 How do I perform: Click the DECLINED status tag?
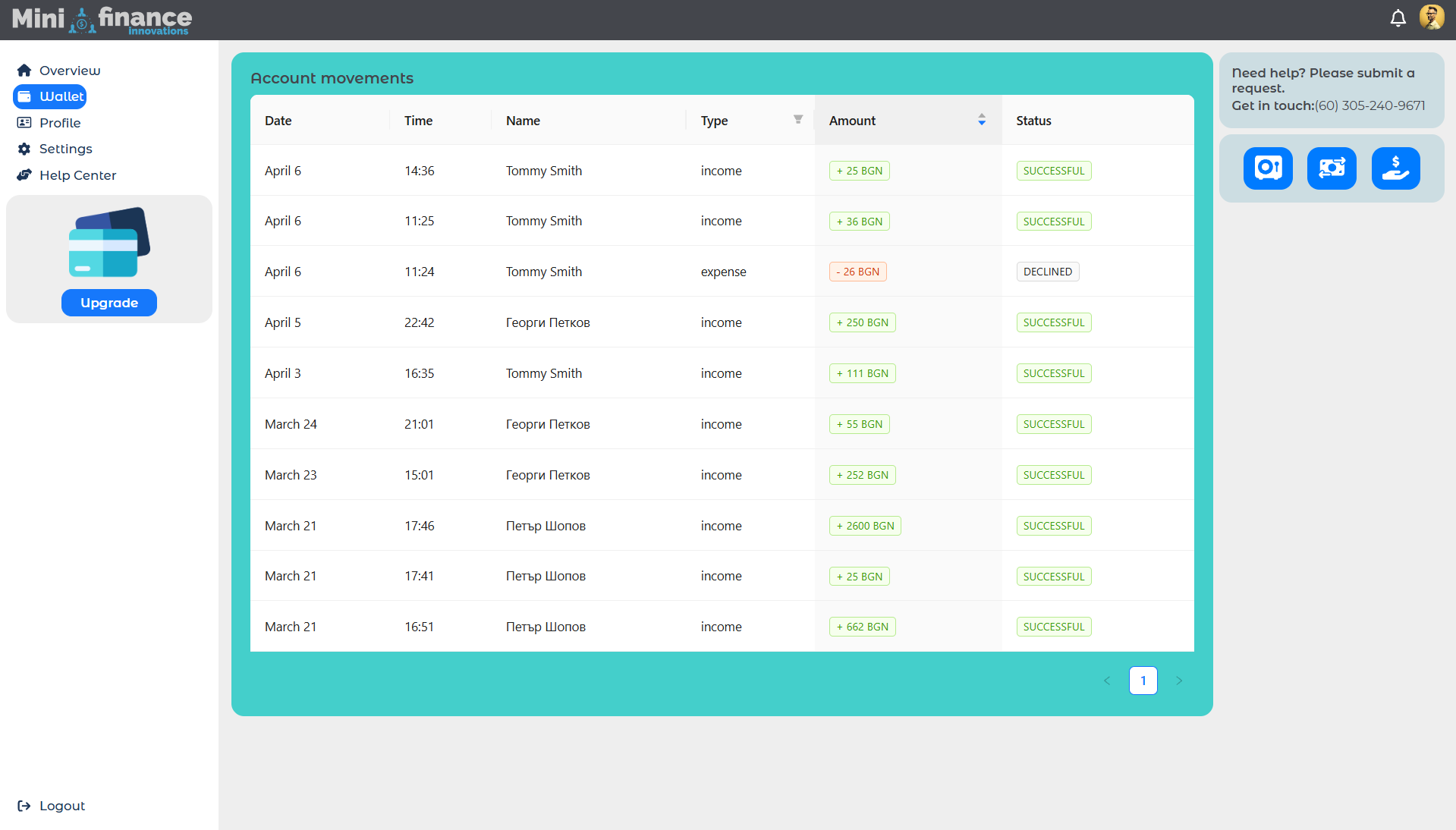(1048, 272)
